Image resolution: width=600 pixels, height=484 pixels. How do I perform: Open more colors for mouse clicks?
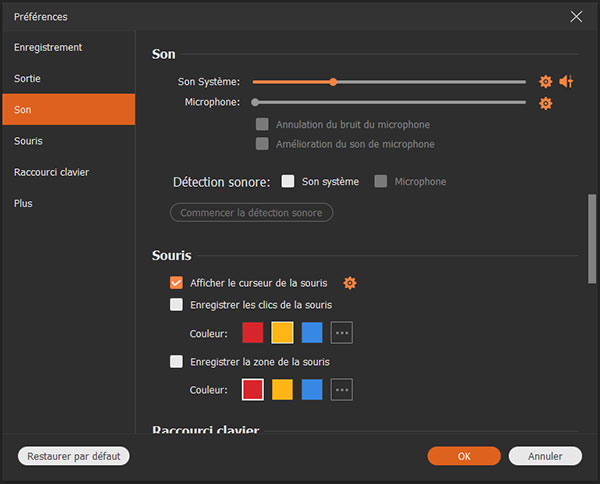pos(342,333)
